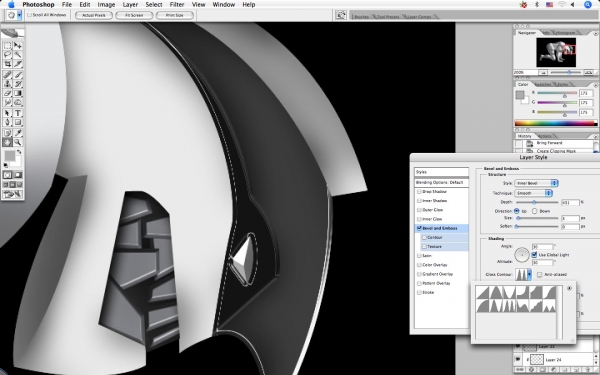Enable Inner Glow checkbox
The image size is (600, 375).
point(419,219)
